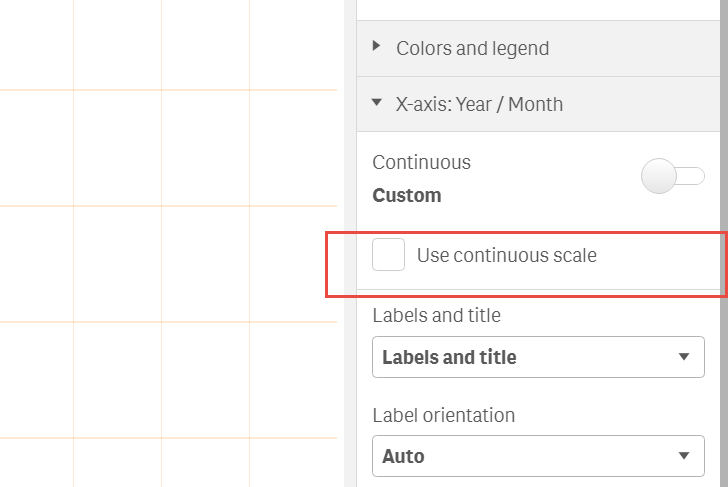Click the bold "Custom" text under Continuous
Image resolution: width=728 pixels, height=487 pixels.
406,195
